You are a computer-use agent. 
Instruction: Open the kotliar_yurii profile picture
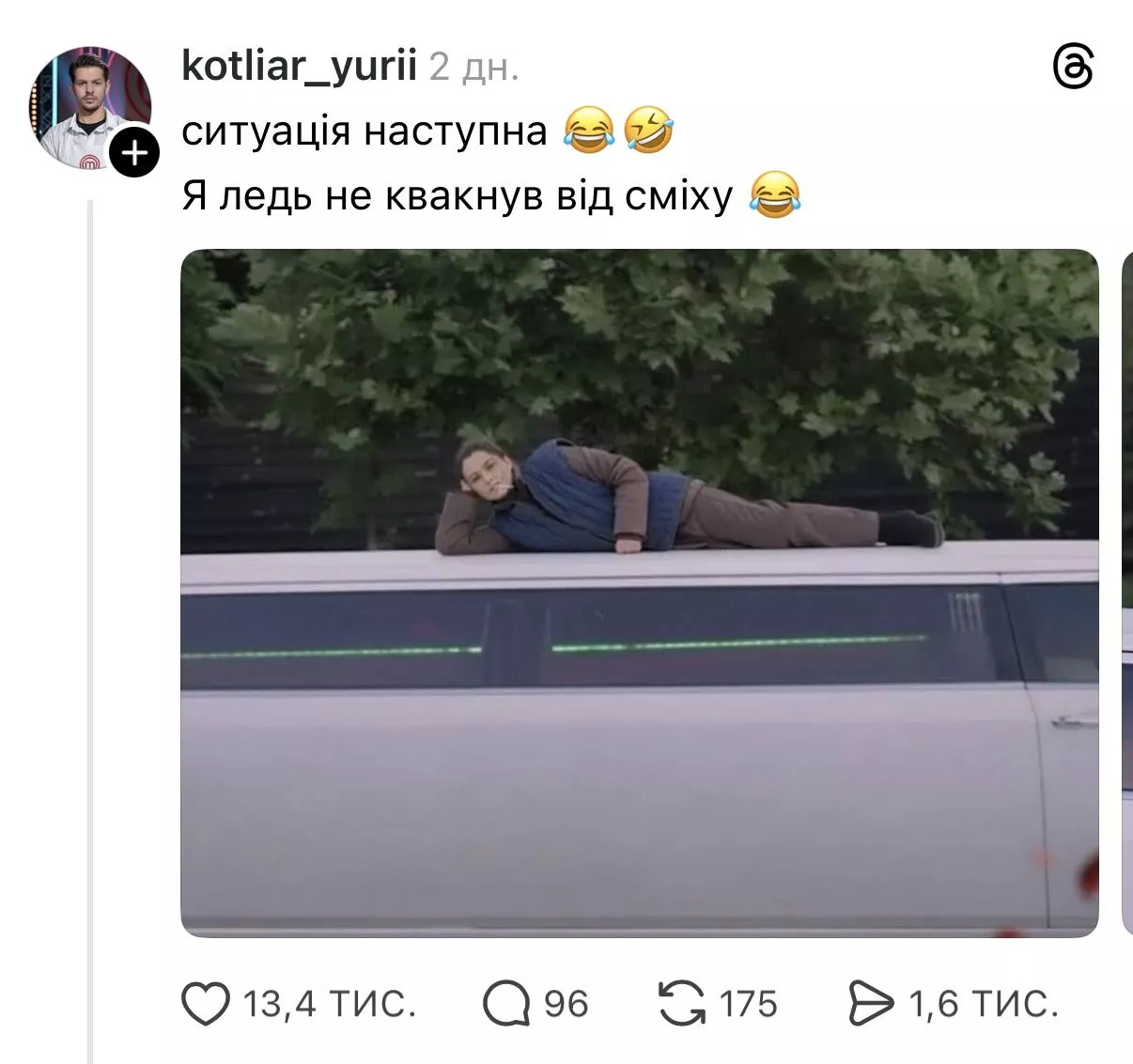pos(90,107)
